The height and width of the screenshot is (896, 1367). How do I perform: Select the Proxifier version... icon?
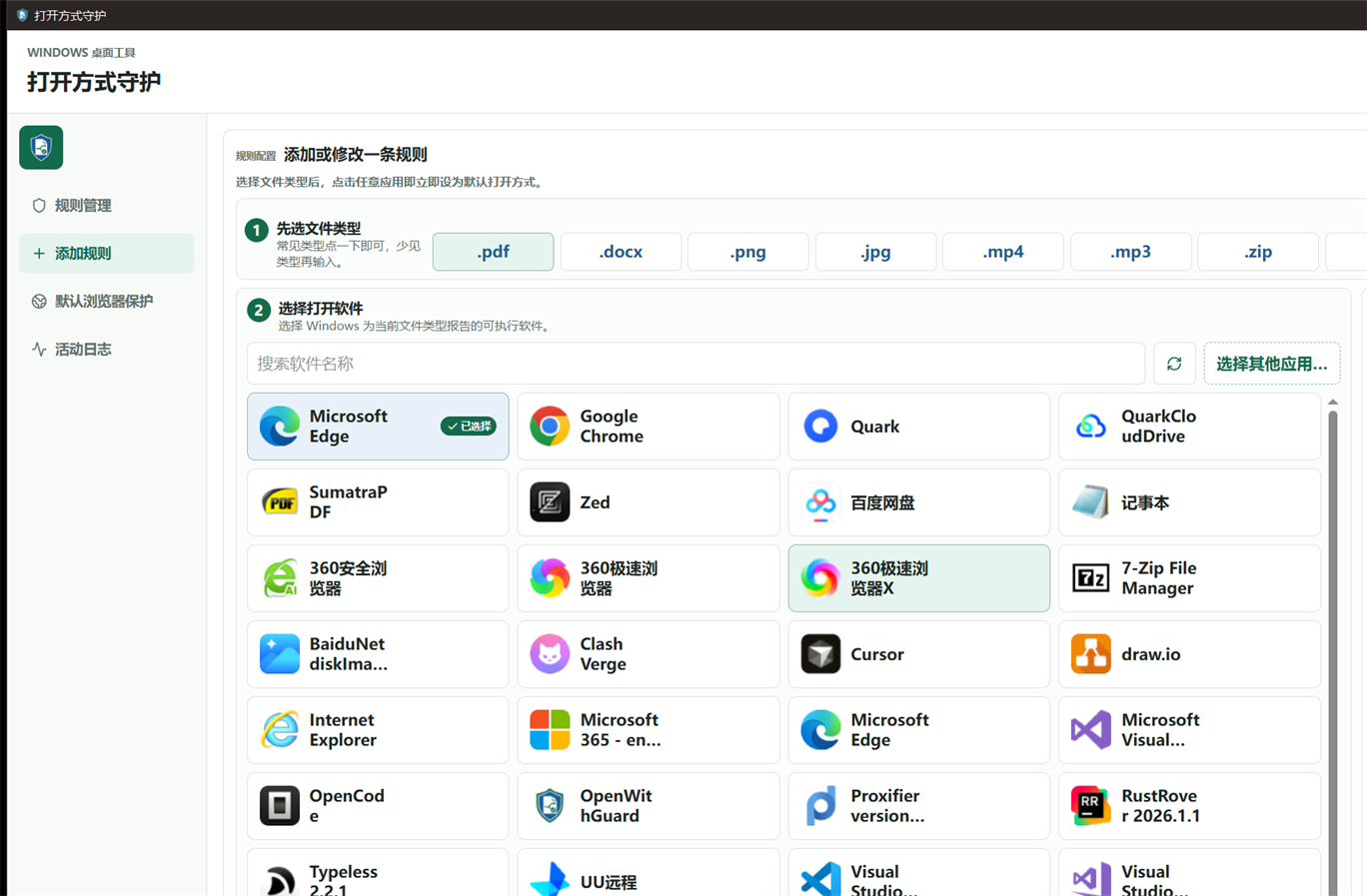[x=820, y=806]
